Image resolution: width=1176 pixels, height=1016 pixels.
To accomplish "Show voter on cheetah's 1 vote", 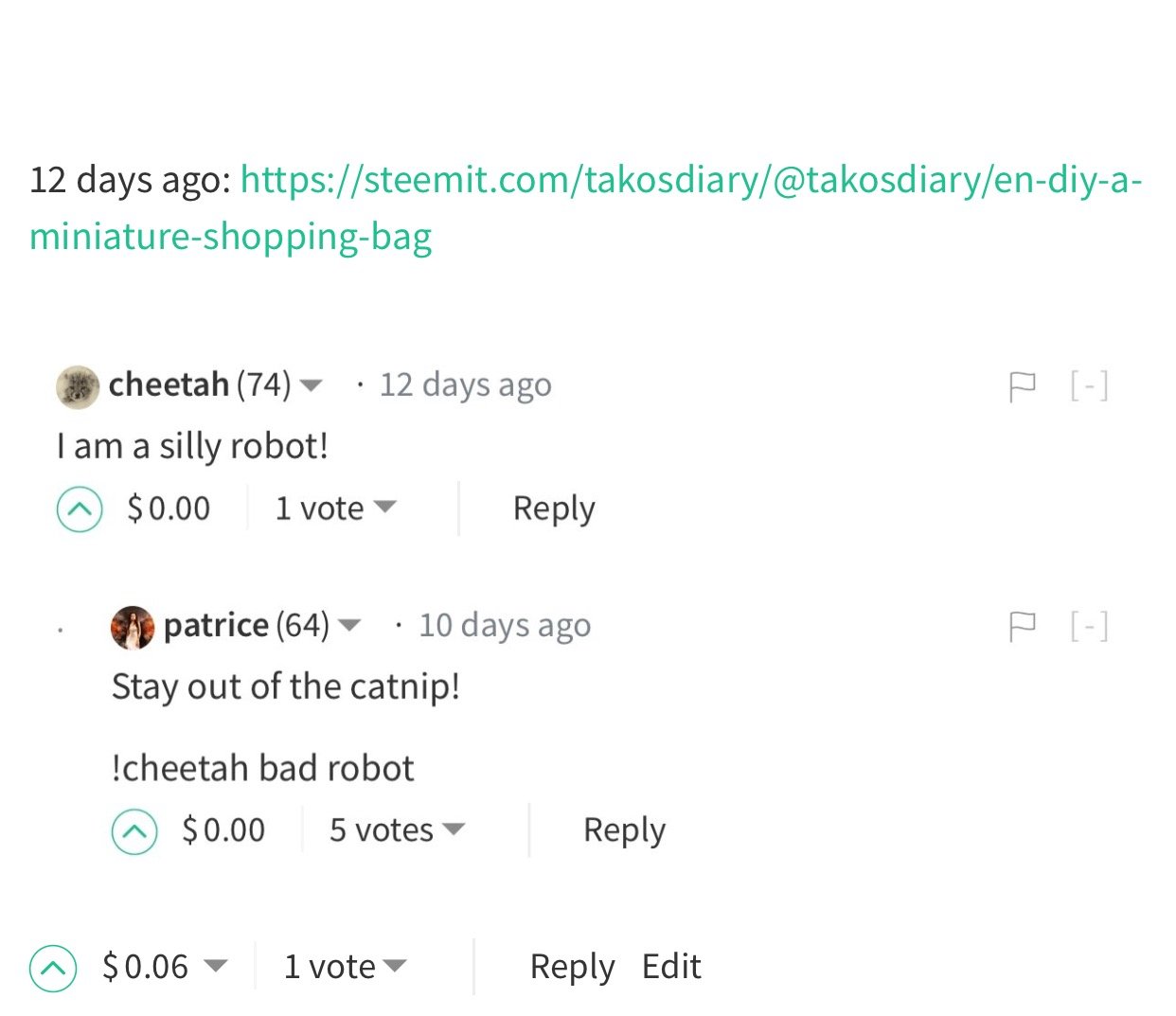I will (335, 508).
